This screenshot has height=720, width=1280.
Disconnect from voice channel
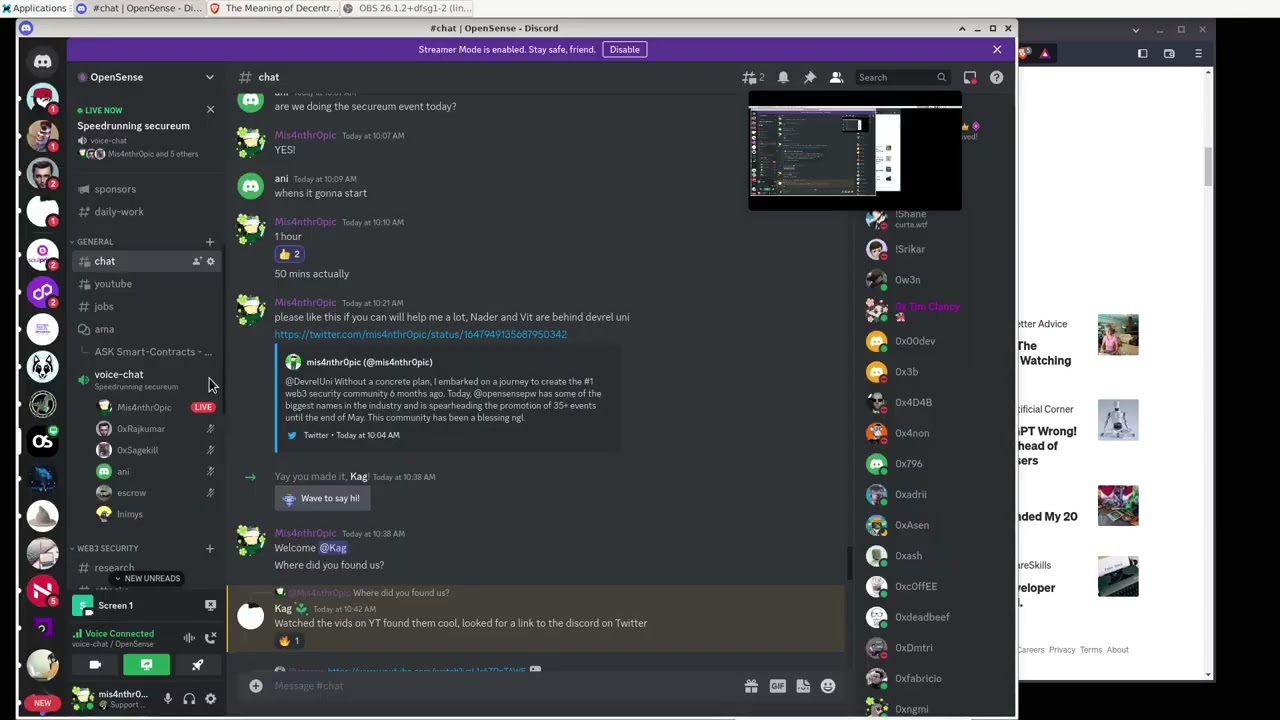pos(211,638)
